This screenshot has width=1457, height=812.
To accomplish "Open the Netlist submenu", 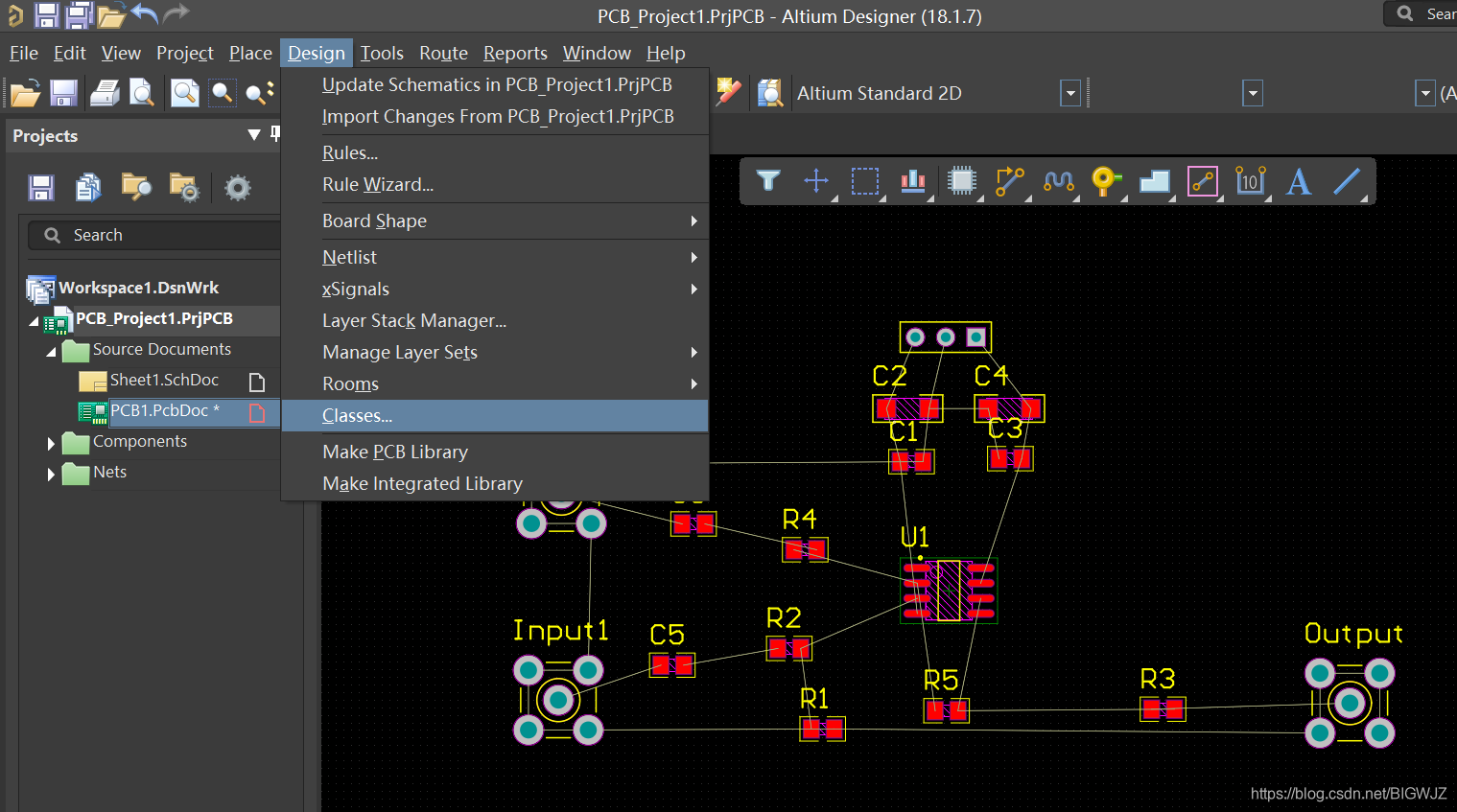I will [x=496, y=257].
